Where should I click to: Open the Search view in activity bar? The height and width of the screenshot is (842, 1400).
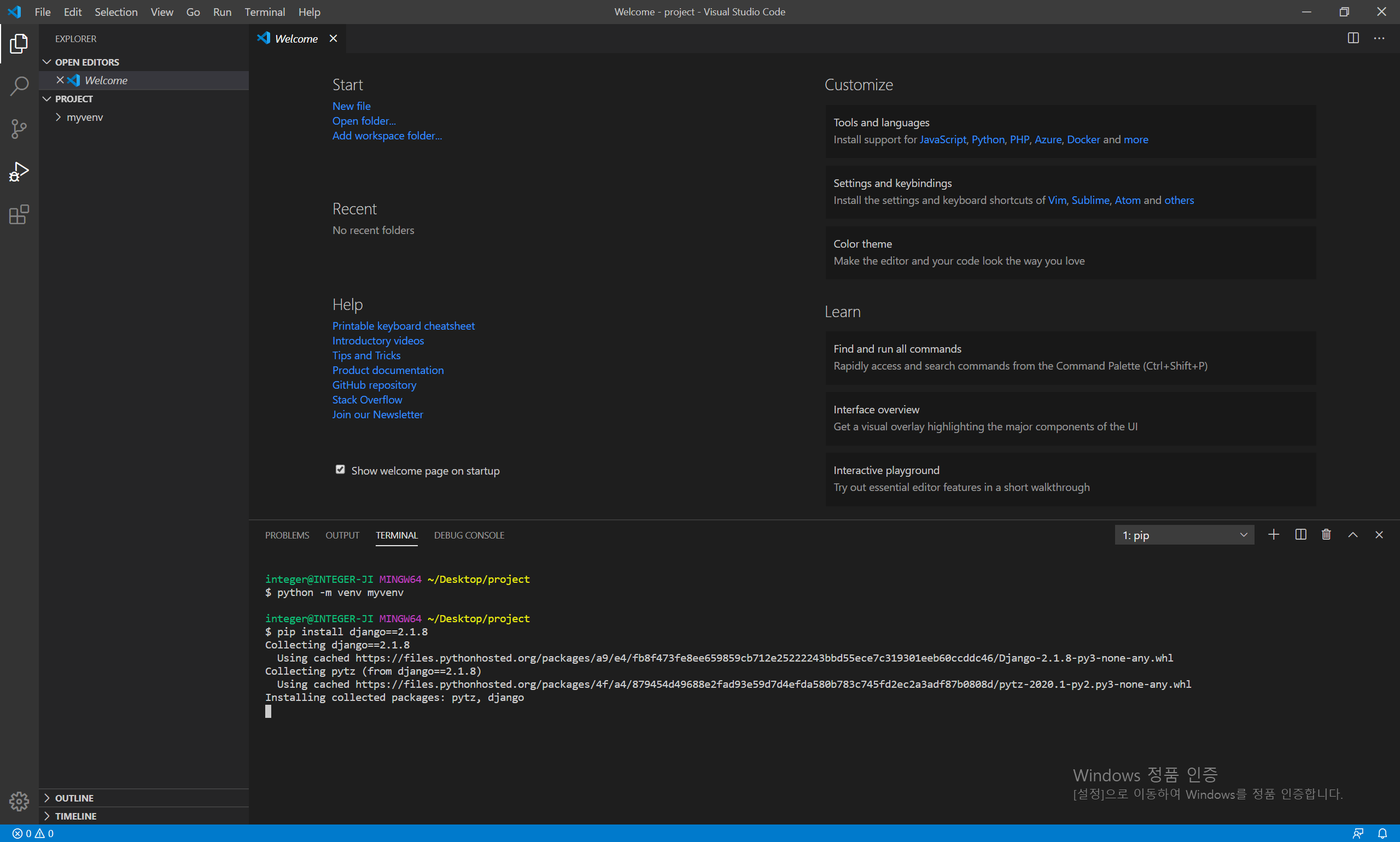19,86
